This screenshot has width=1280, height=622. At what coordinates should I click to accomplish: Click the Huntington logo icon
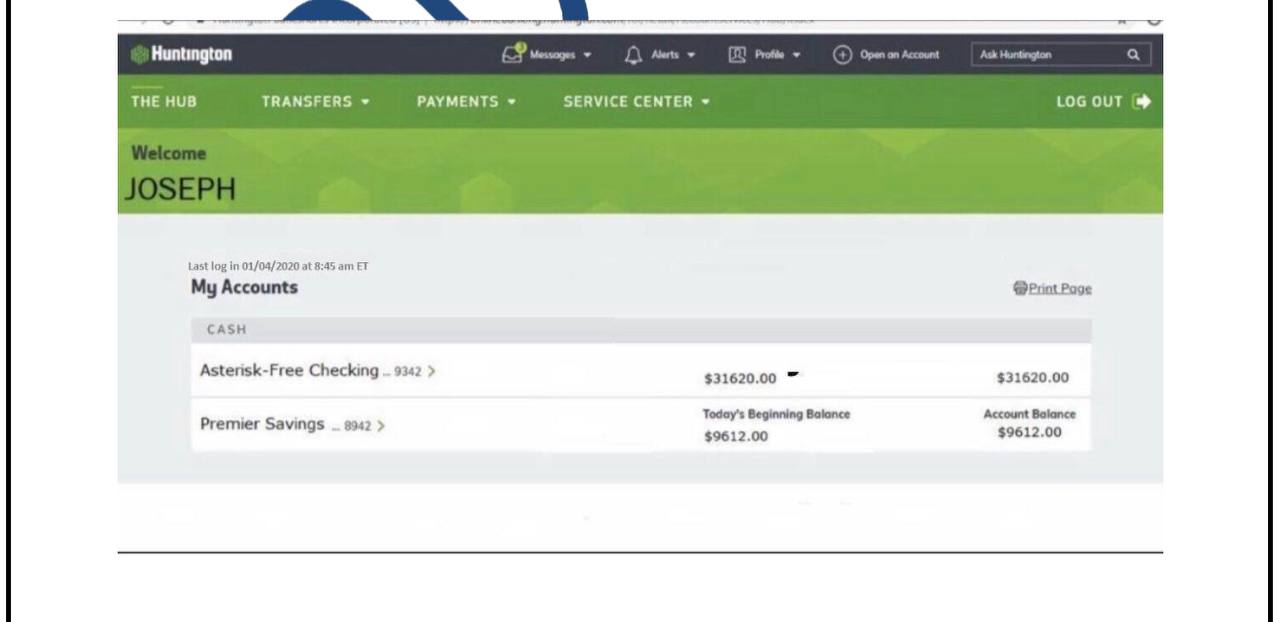138,55
